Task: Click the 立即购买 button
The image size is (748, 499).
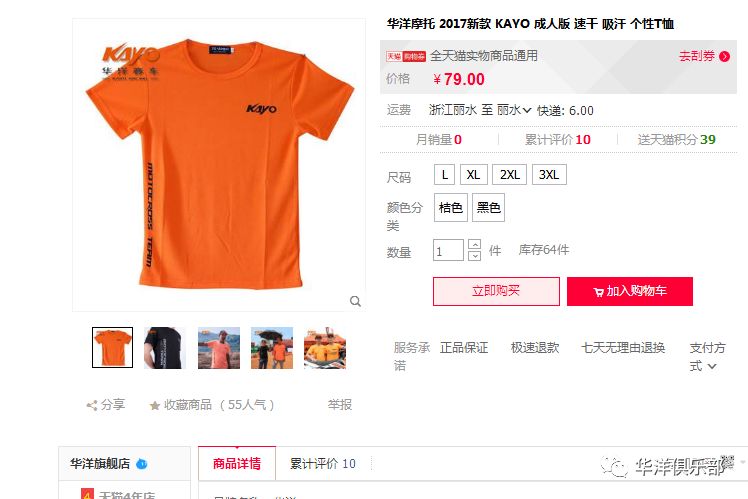Action: [496, 291]
